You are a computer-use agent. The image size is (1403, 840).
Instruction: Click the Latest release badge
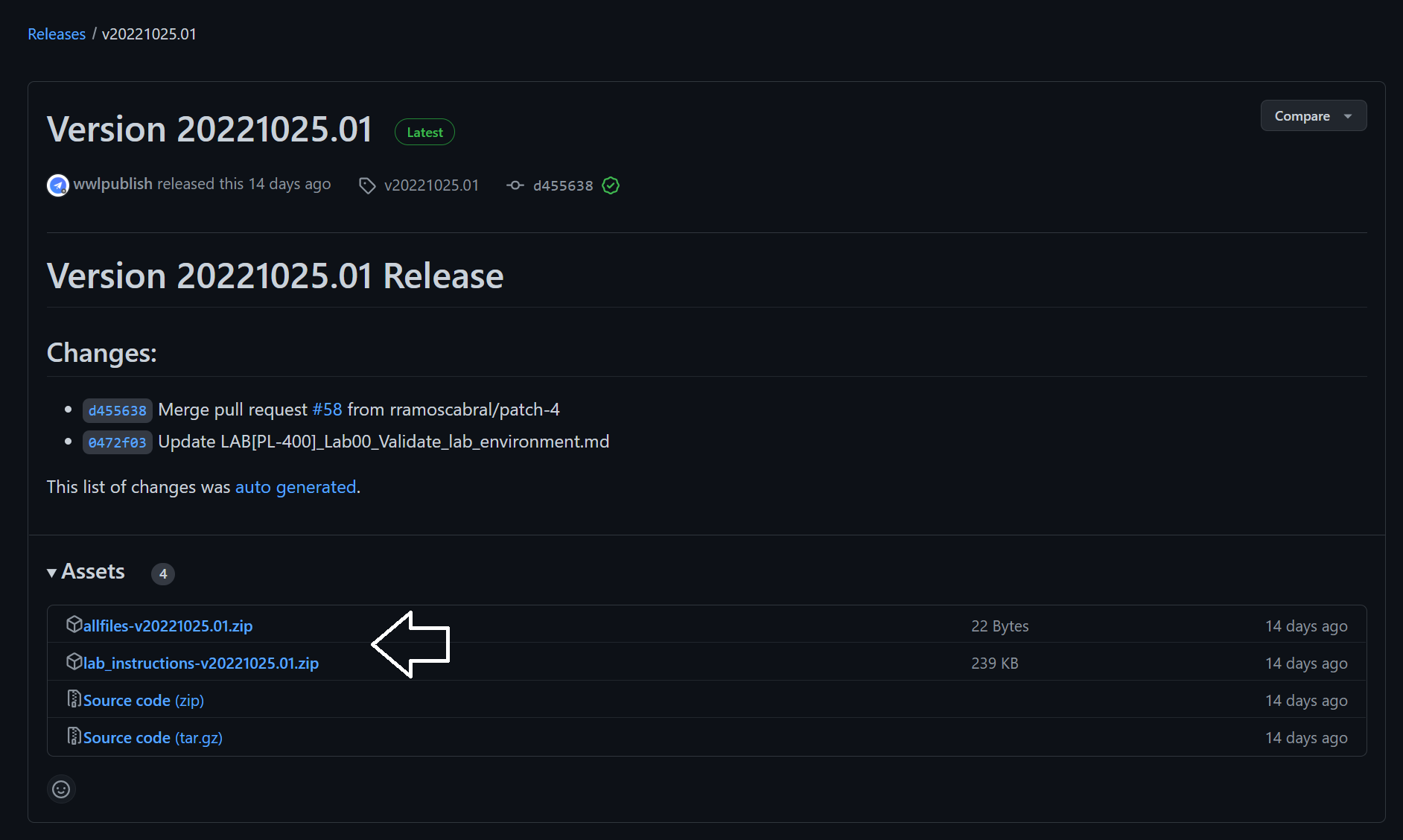pyautogui.click(x=424, y=132)
